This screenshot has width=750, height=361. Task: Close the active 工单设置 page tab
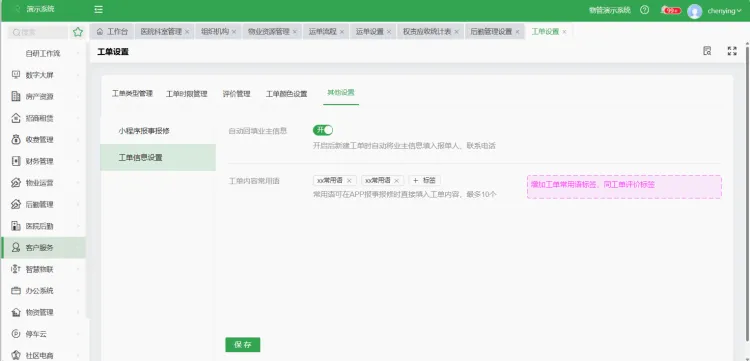(564, 32)
